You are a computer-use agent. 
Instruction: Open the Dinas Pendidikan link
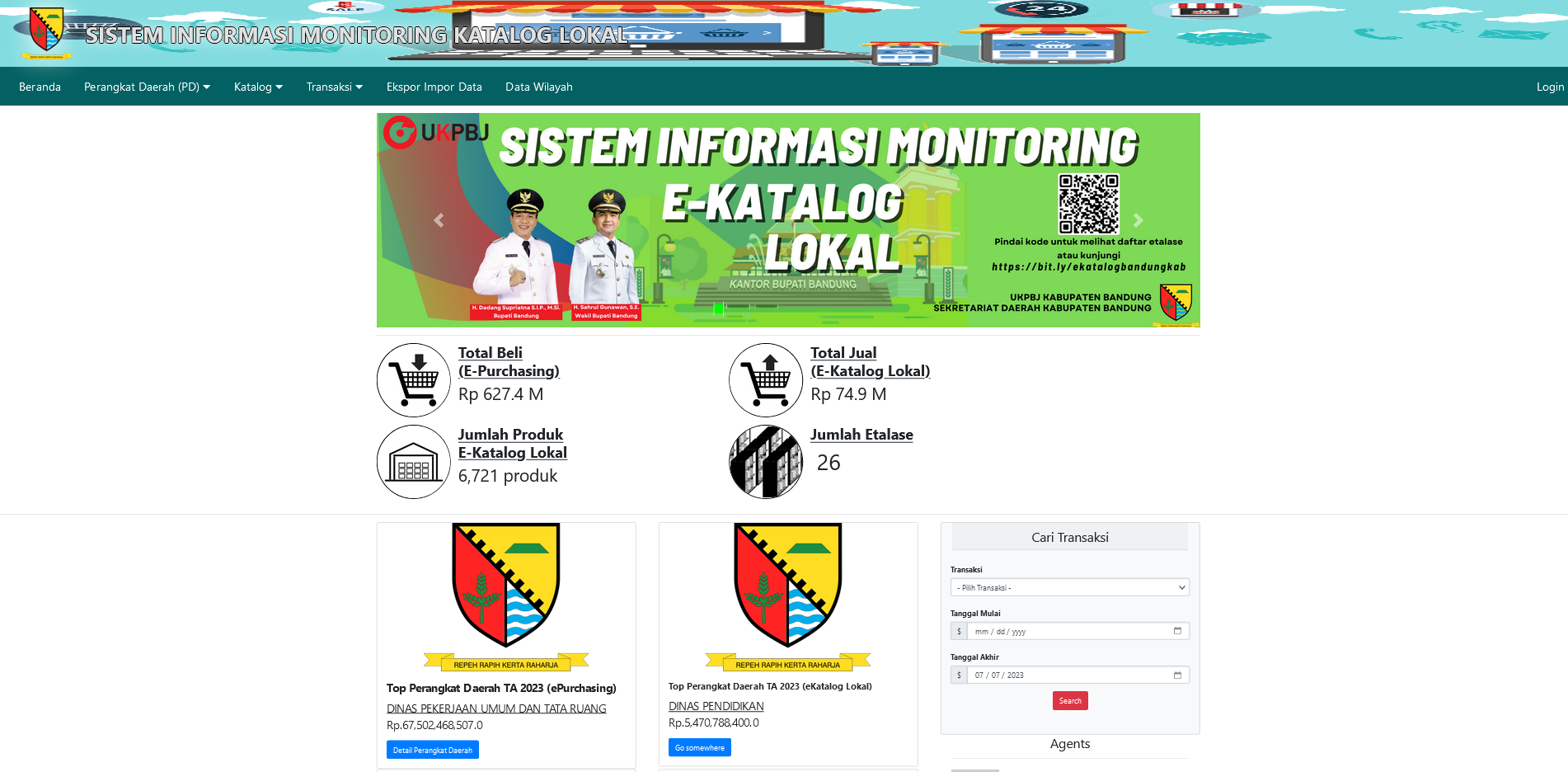point(716,706)
